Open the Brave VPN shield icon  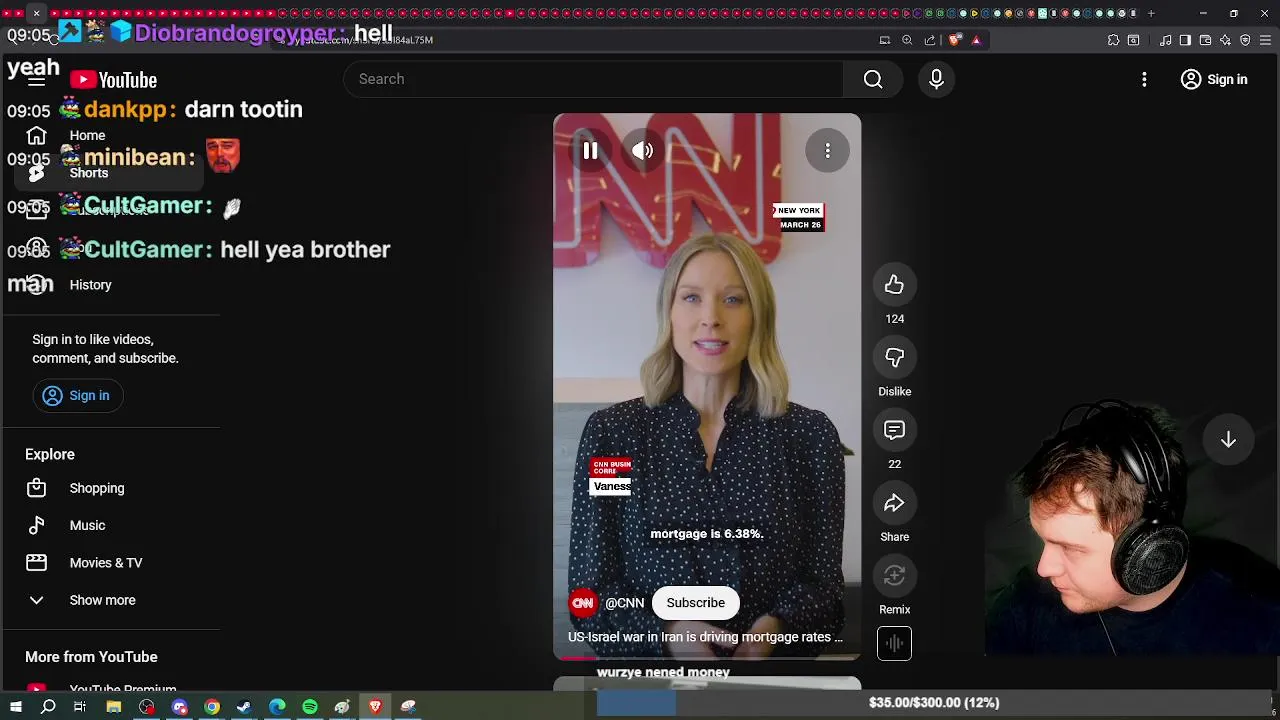pos(1245,40)
